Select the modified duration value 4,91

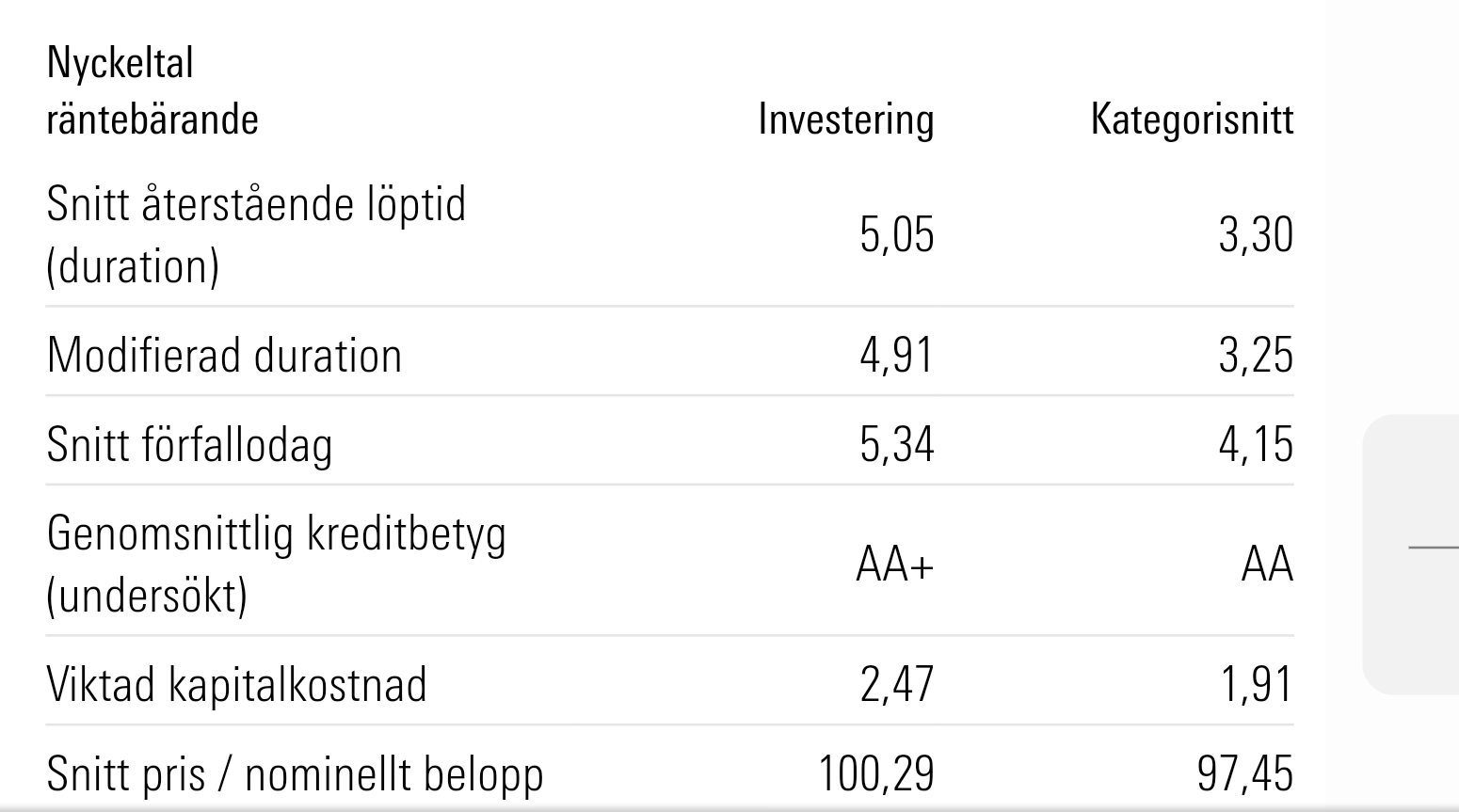pos(896,356)
